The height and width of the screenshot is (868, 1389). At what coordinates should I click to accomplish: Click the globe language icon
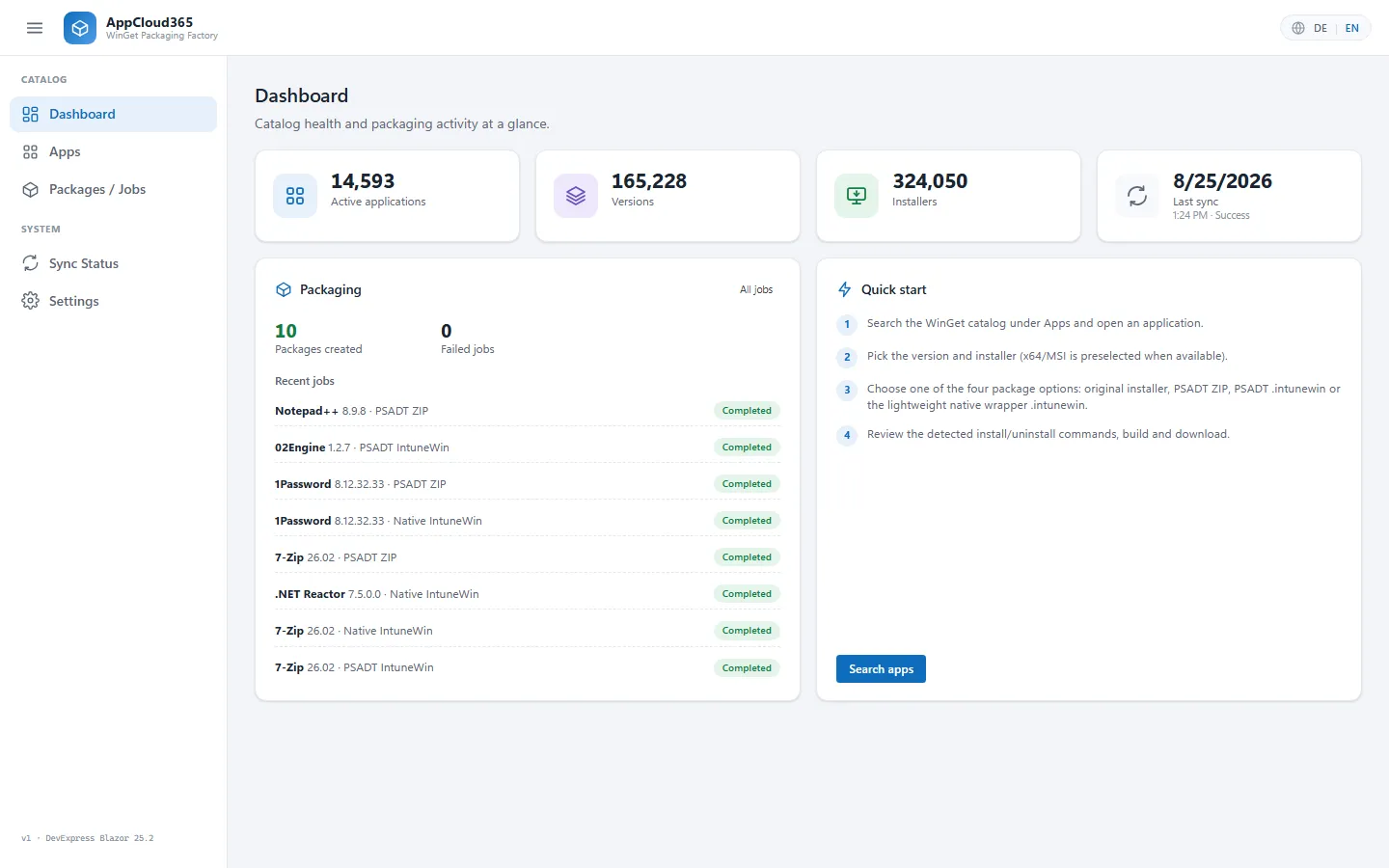coord(1298,28)
